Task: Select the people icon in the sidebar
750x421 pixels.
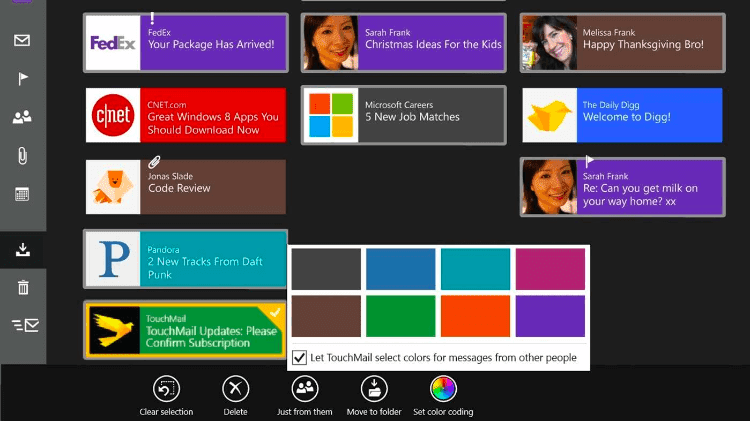Action: pyautogui.click(x=21, y=117)
